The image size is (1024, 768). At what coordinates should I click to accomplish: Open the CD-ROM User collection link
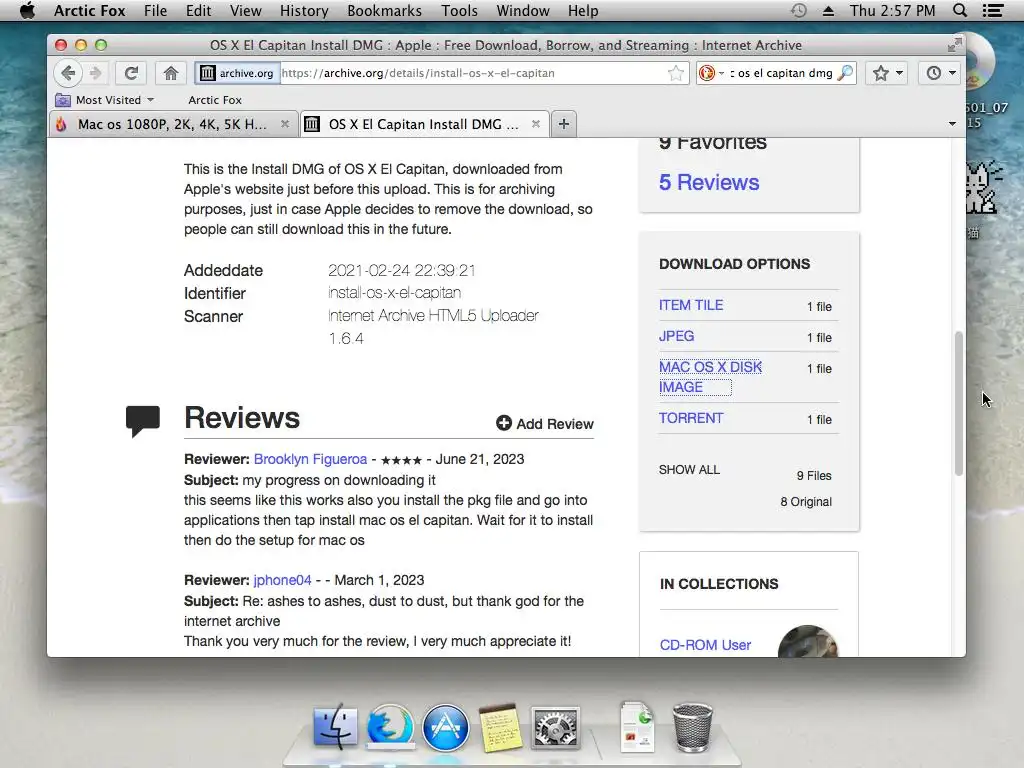(x=705, y=645)
